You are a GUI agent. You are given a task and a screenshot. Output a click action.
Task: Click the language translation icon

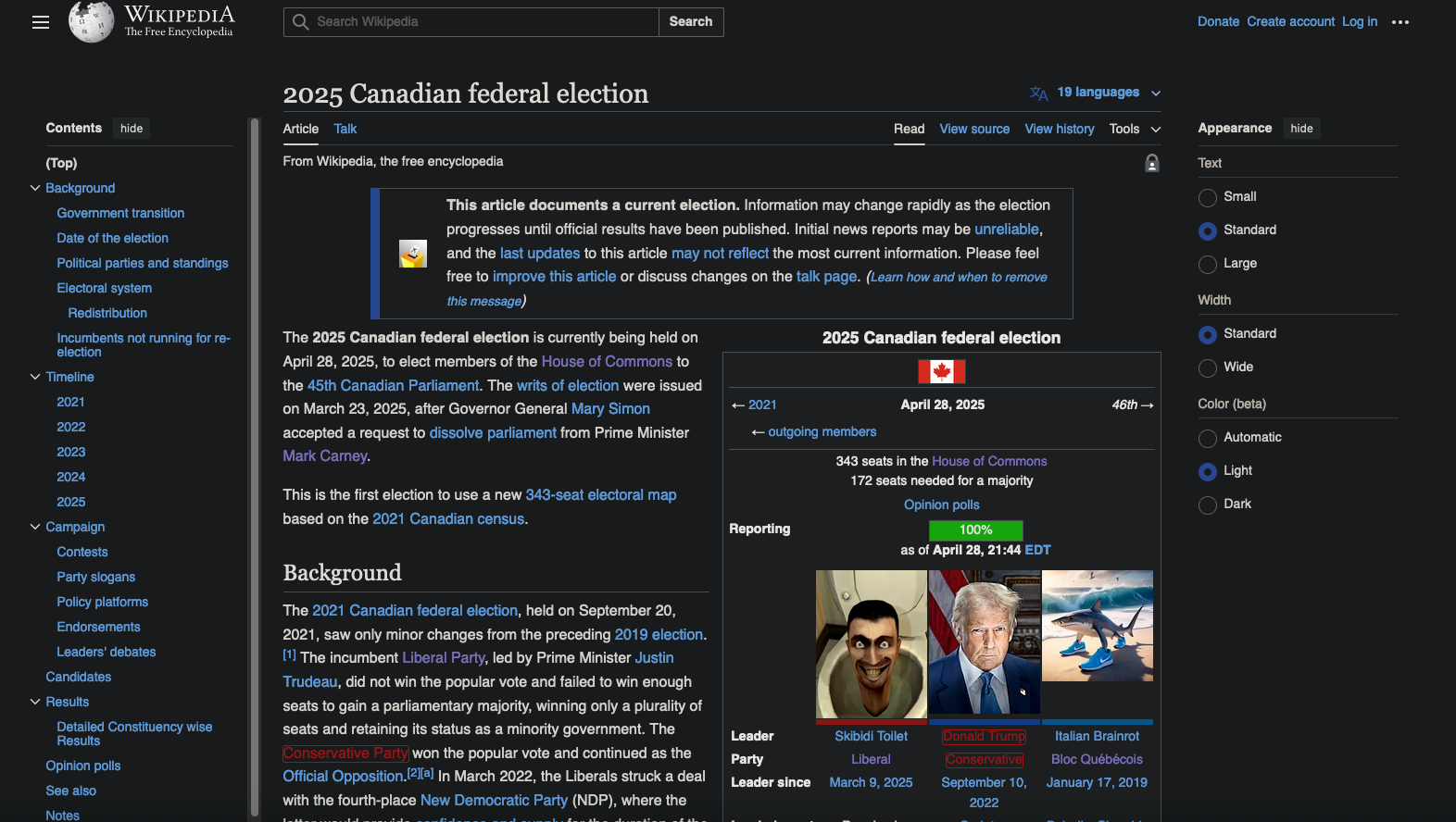1038,93
